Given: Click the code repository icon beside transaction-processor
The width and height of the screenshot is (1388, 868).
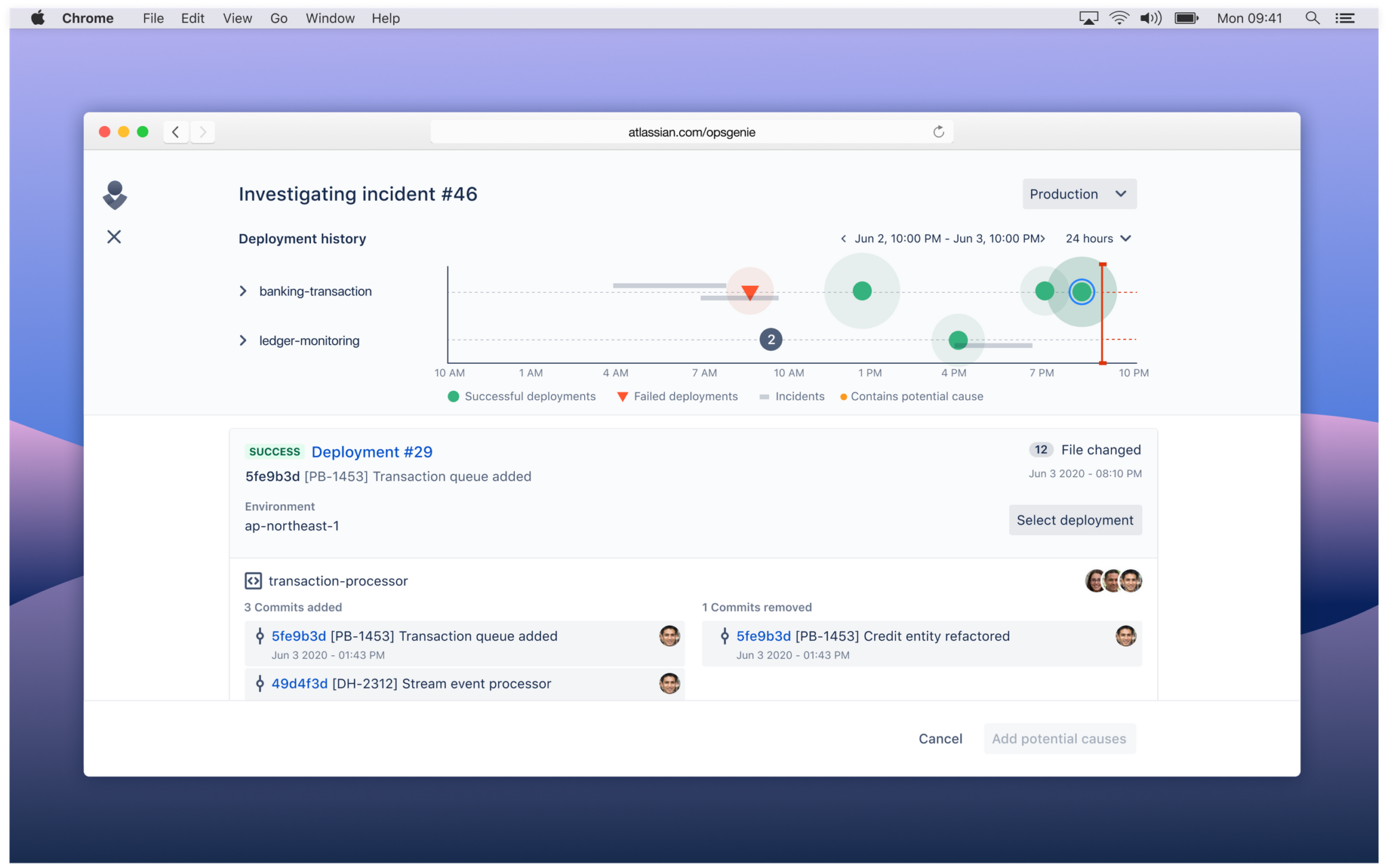Looking at the screenshot, I should coord(253,581).
